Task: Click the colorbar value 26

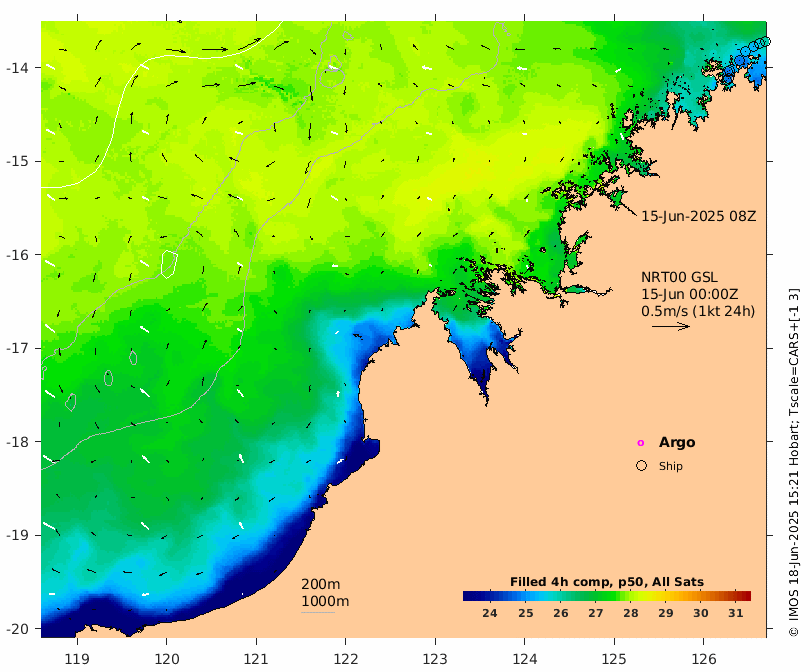Action: click(x=560, y=613)
